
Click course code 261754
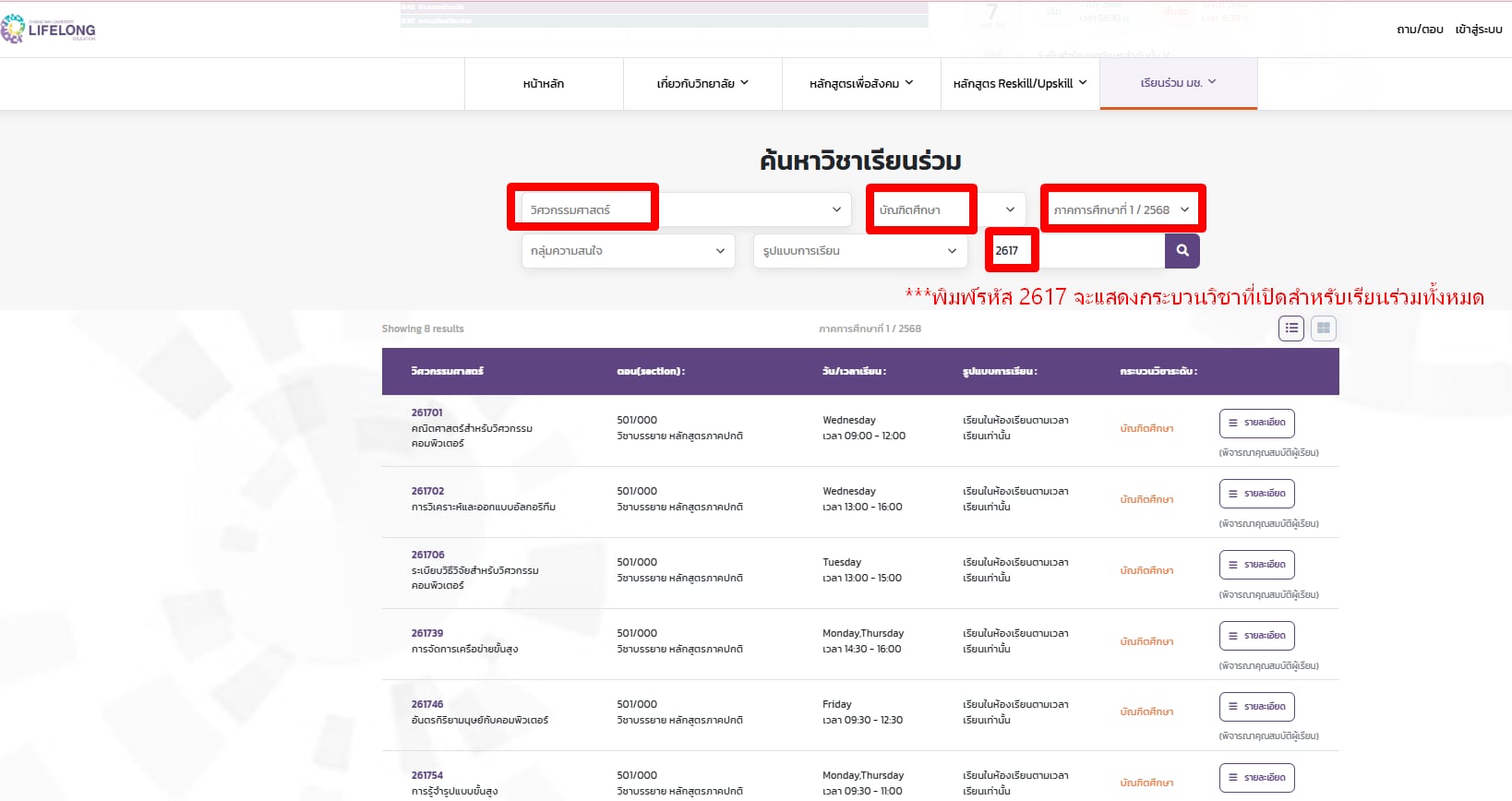[427, 775]
